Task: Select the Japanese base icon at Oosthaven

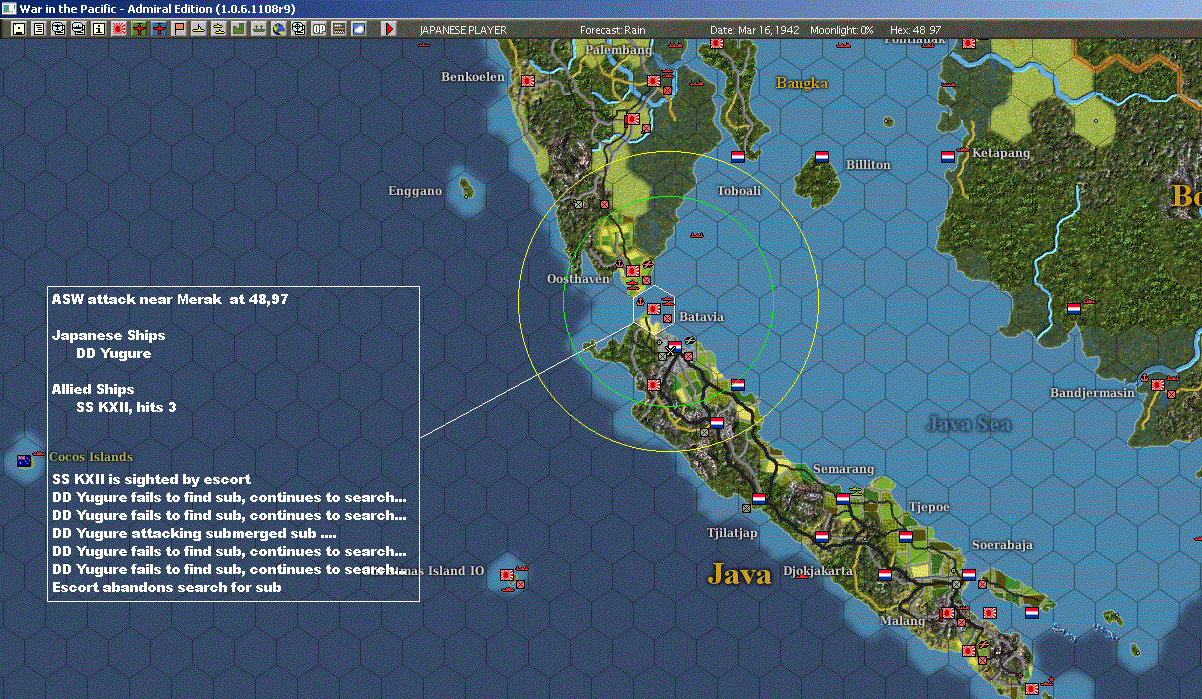Action: point(632,270)
